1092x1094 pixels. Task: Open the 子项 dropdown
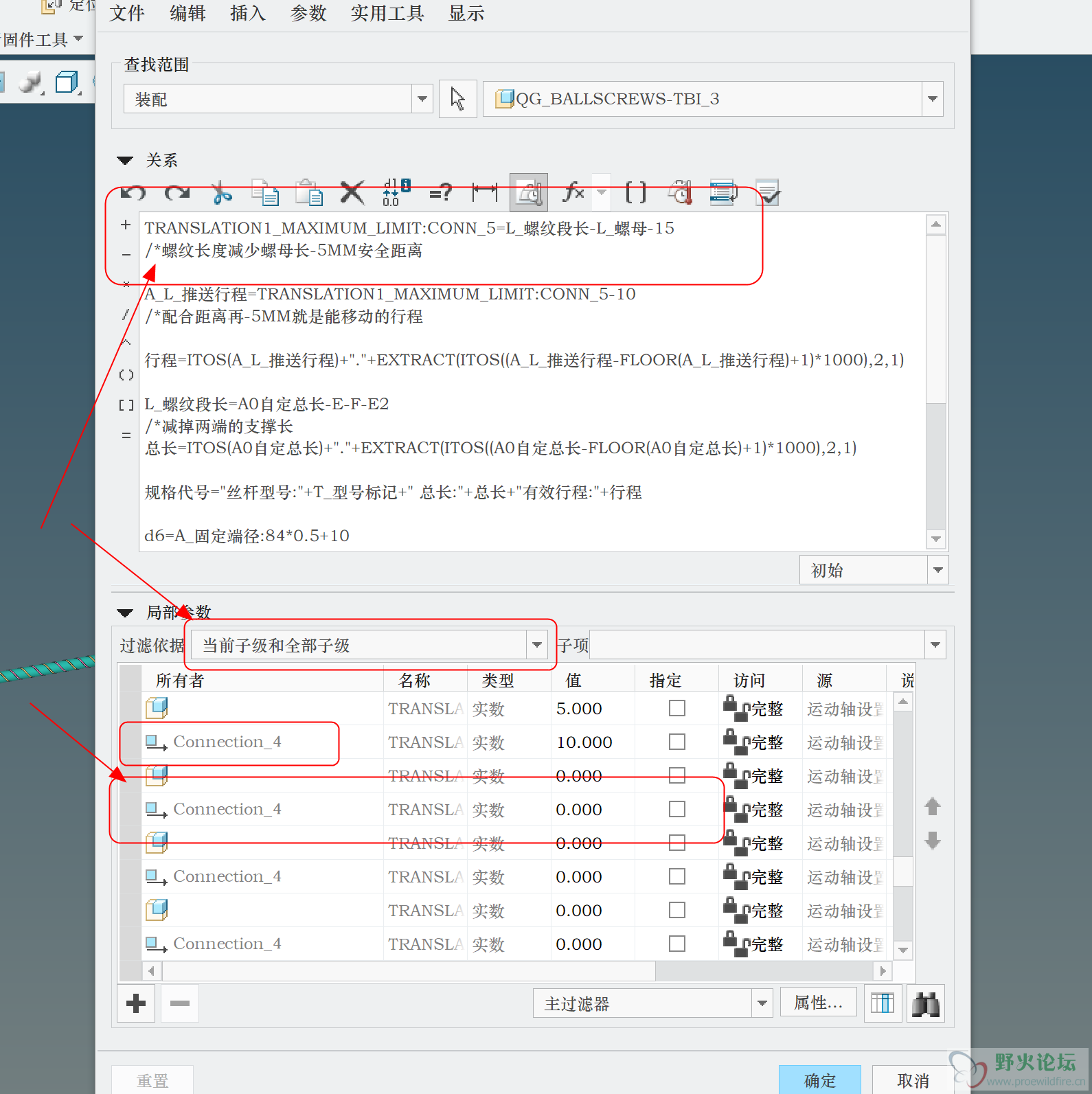click(935, 645)
